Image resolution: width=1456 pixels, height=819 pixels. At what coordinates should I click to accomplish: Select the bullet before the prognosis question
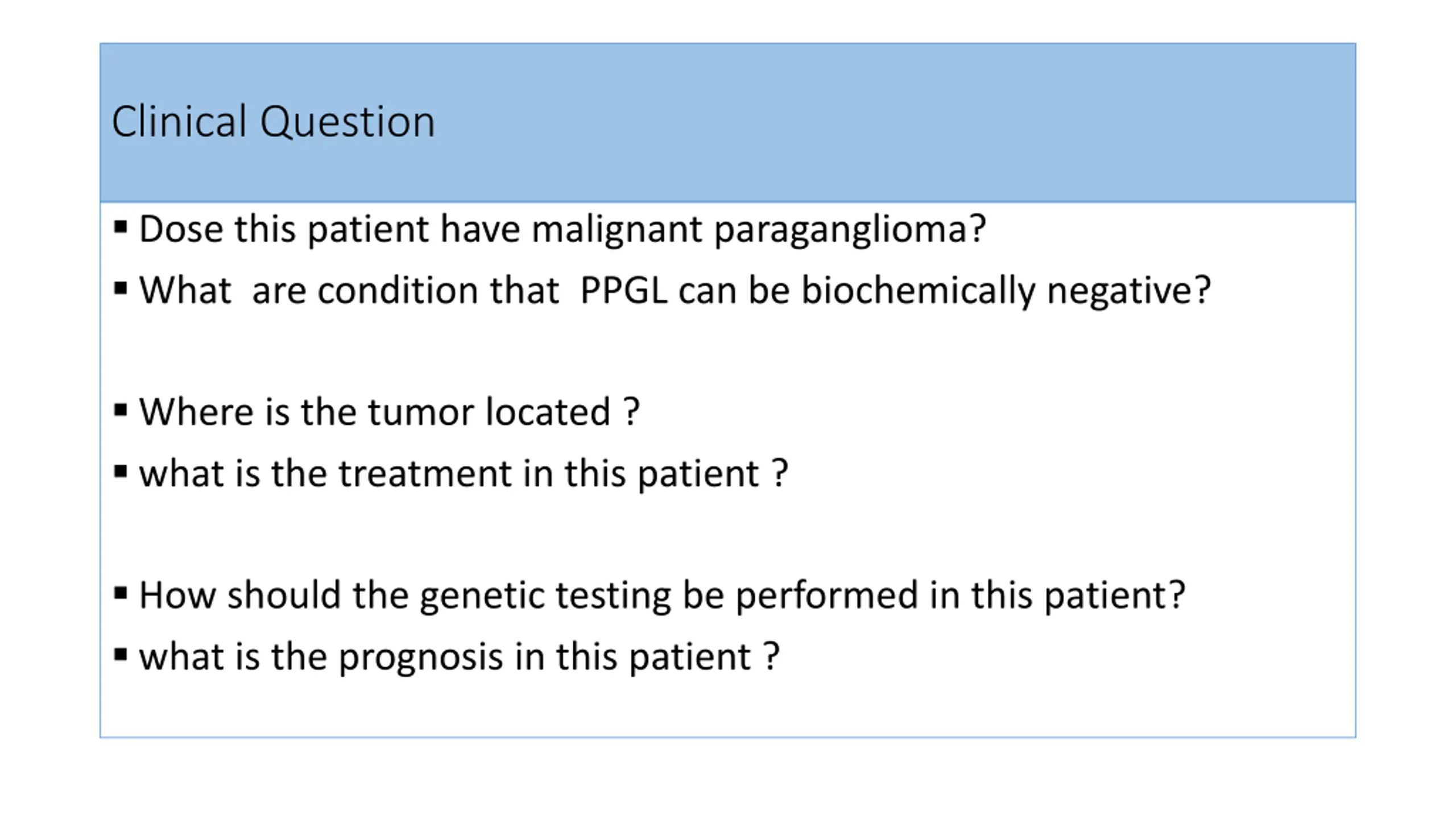[x=120, y=655]
